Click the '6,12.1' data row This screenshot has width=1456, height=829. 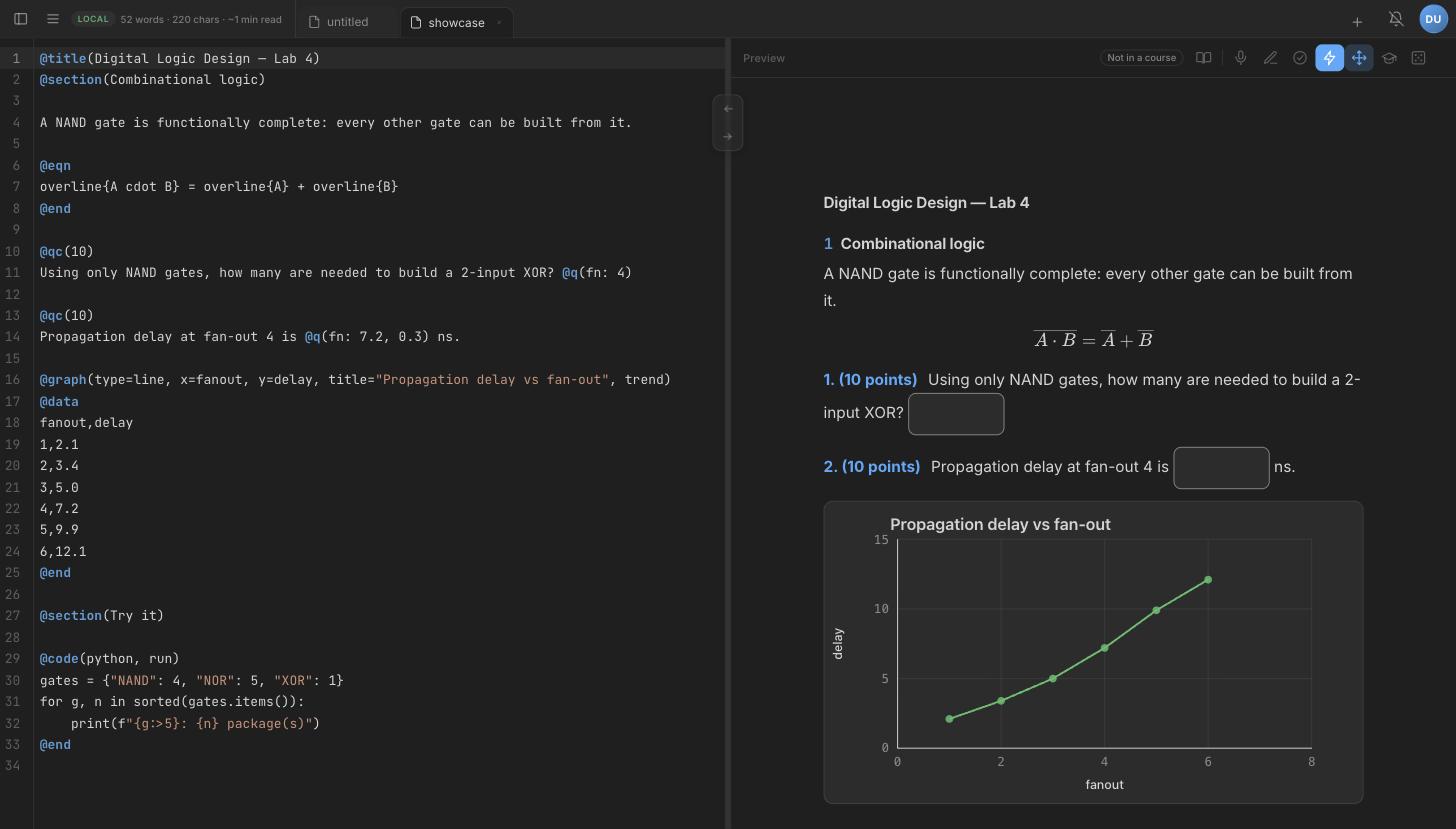(63, 552)
